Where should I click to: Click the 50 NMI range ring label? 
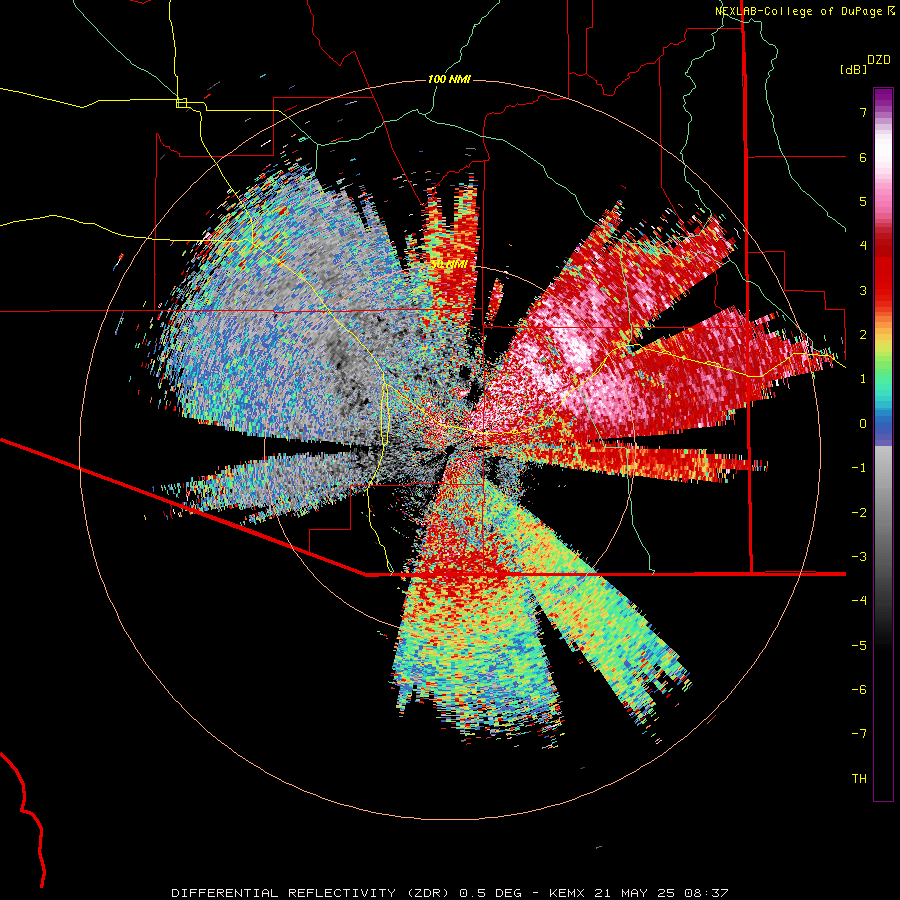pyautogui.click(x=448, y=264)
